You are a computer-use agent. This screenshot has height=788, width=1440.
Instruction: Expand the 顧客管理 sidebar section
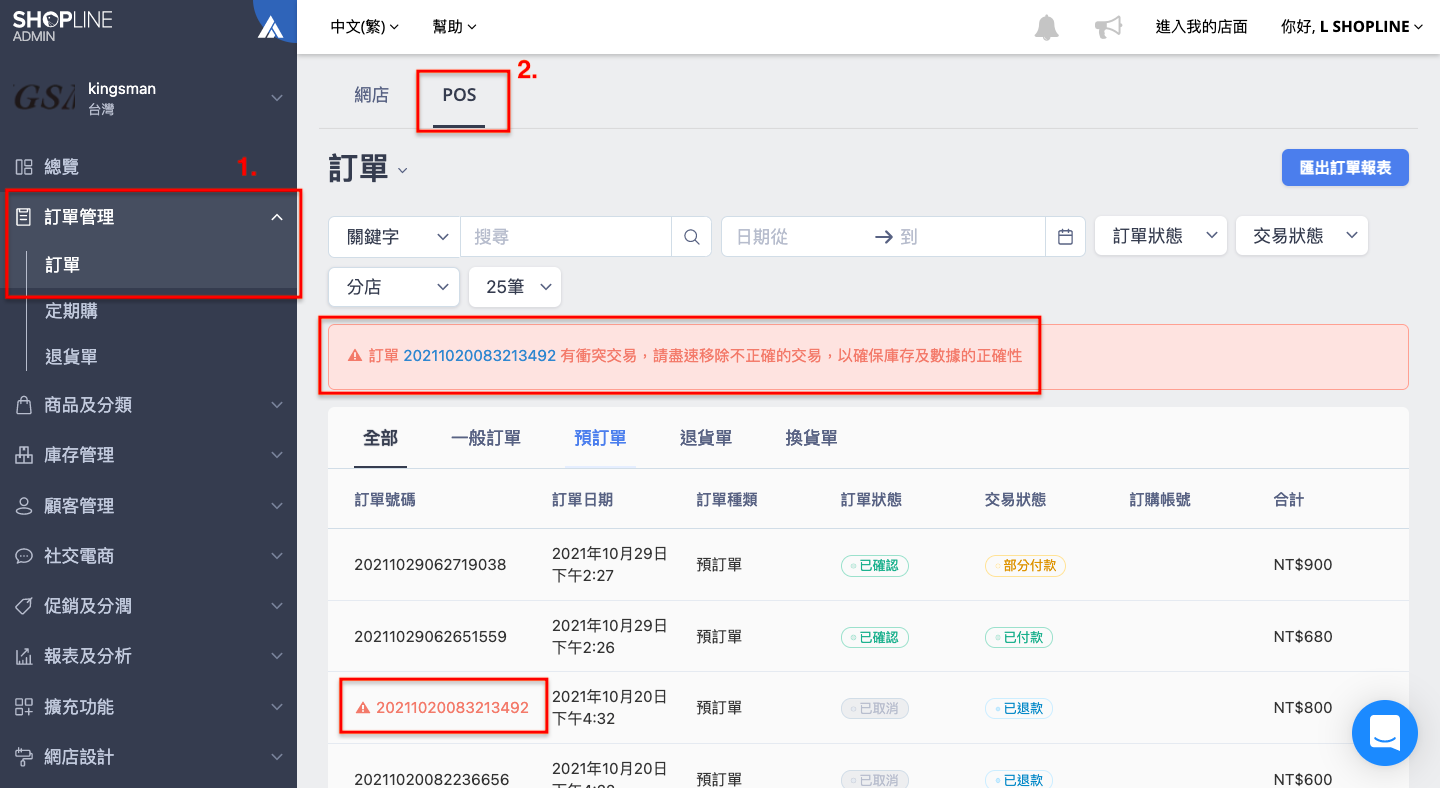[x=148, y=506]
